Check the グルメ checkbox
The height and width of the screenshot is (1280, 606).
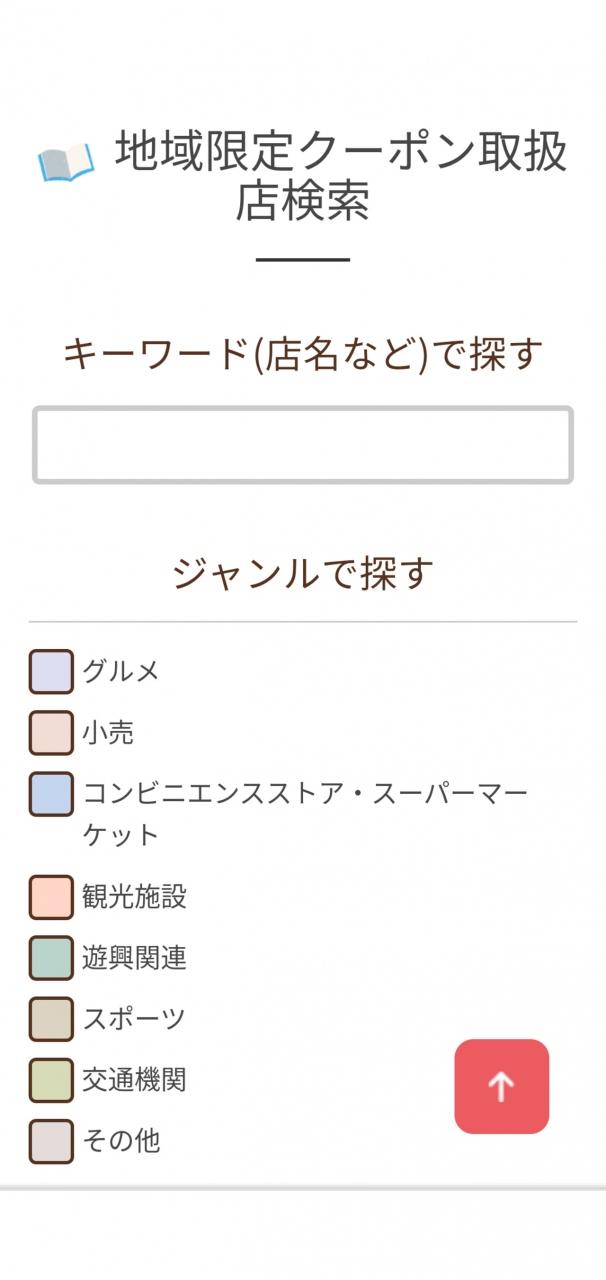coord(51,672)
